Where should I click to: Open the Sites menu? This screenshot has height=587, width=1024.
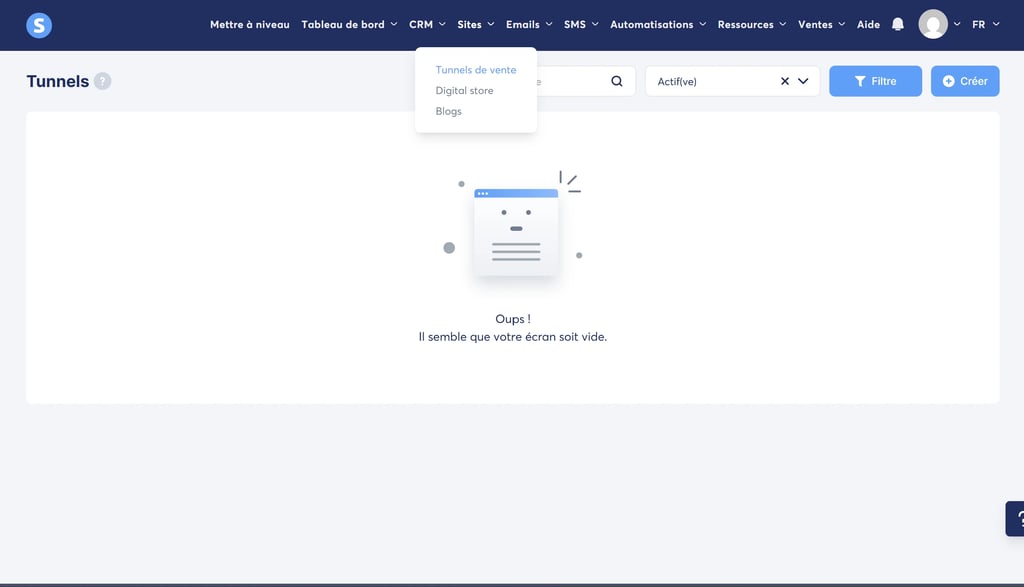[475, 24]
